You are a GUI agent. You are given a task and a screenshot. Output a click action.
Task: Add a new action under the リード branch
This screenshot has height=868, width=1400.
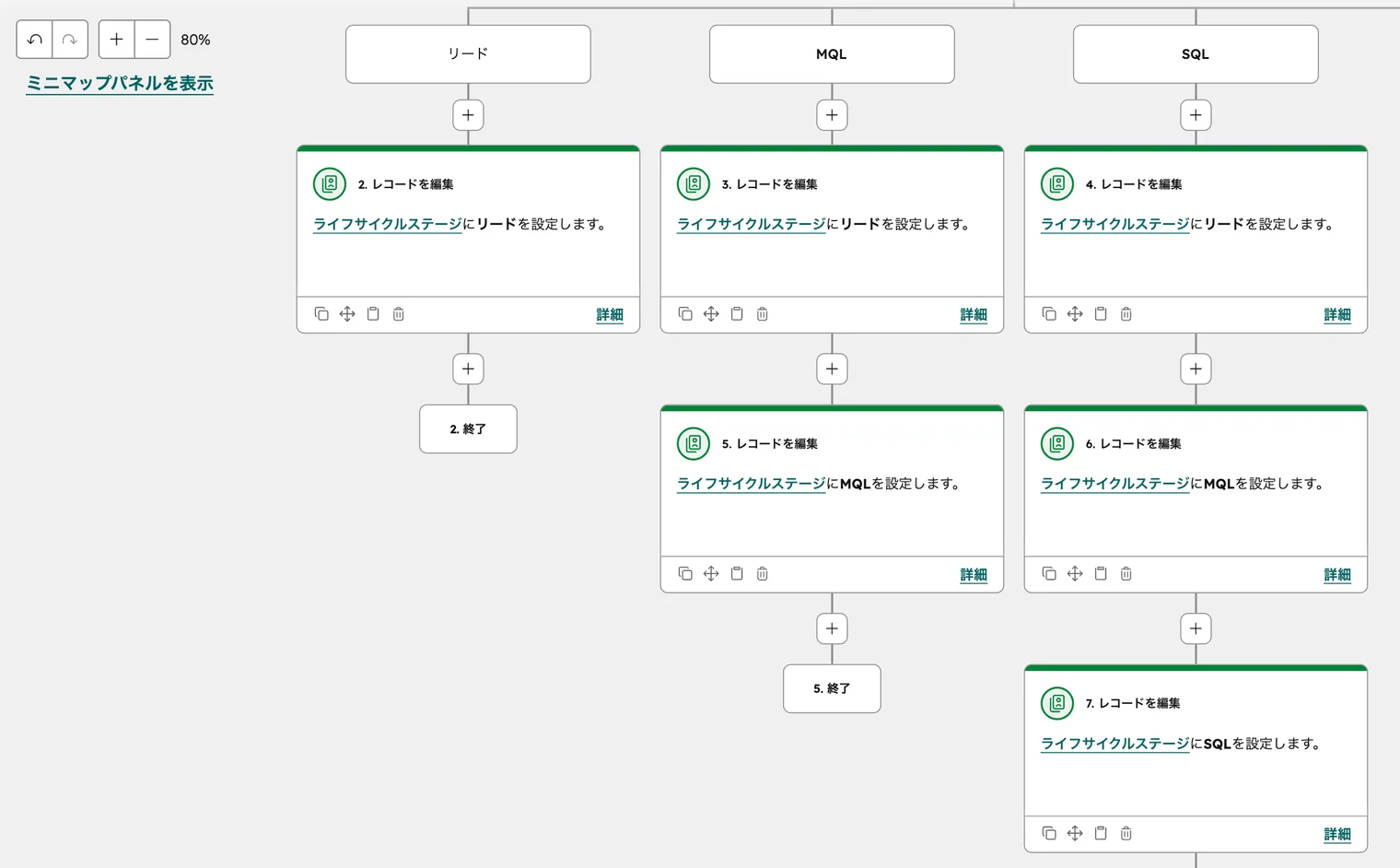(x=468, y=114)
